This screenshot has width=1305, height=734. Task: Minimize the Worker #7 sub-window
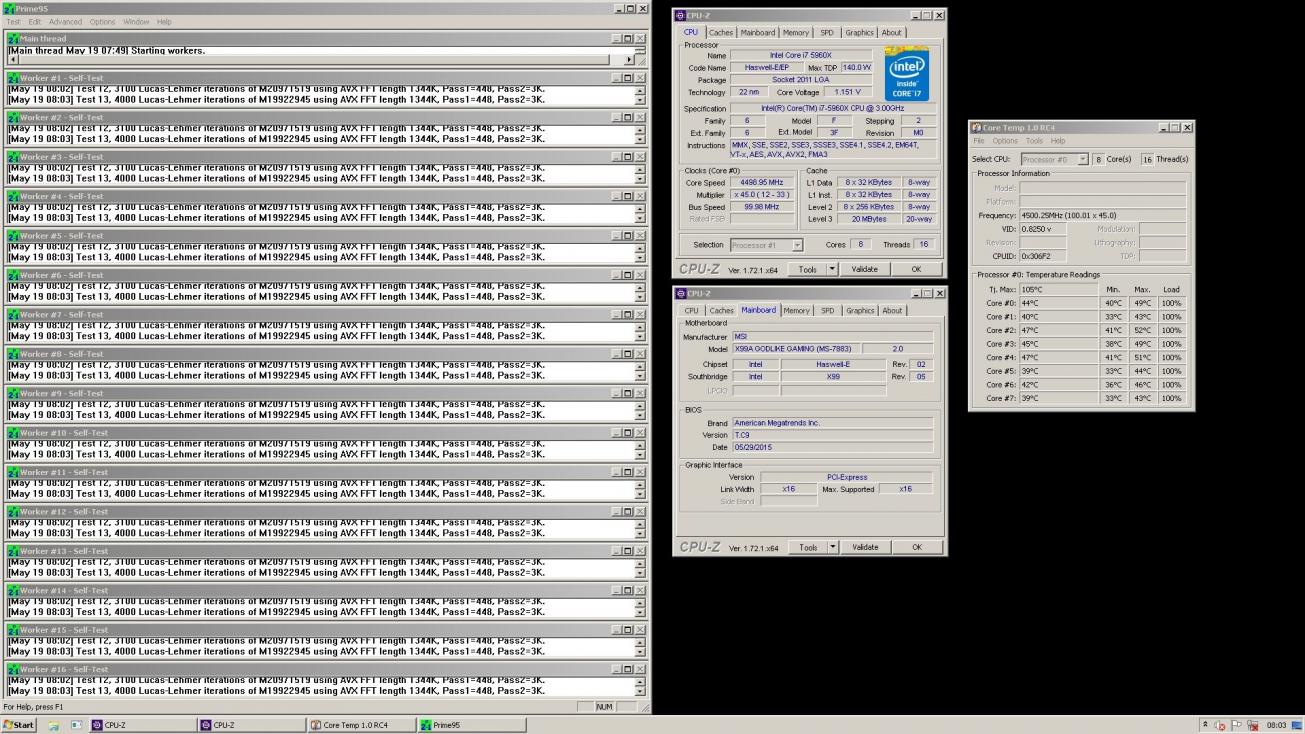point(616,315)
